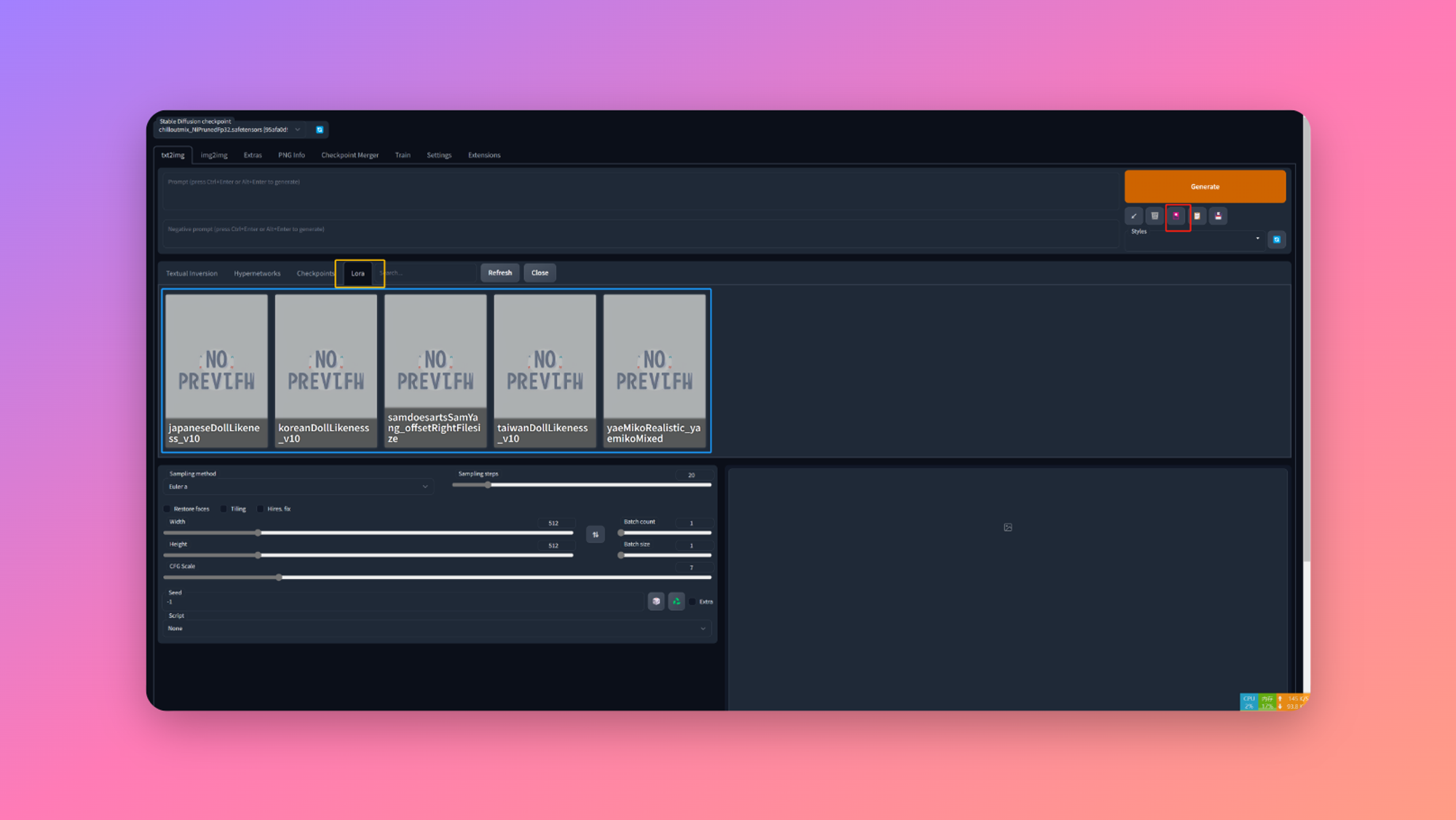Adjust the CFG Scale slider
This screenshot has width=1456, height=820.
(437, 577)
